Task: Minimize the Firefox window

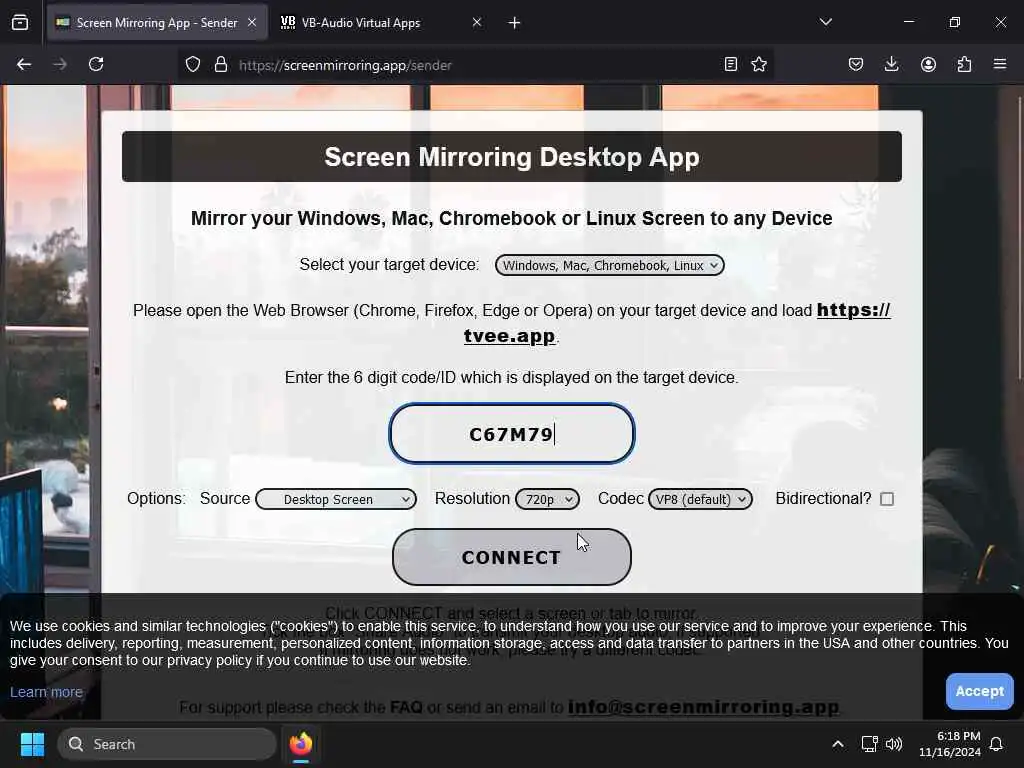Action: point(908,22)
